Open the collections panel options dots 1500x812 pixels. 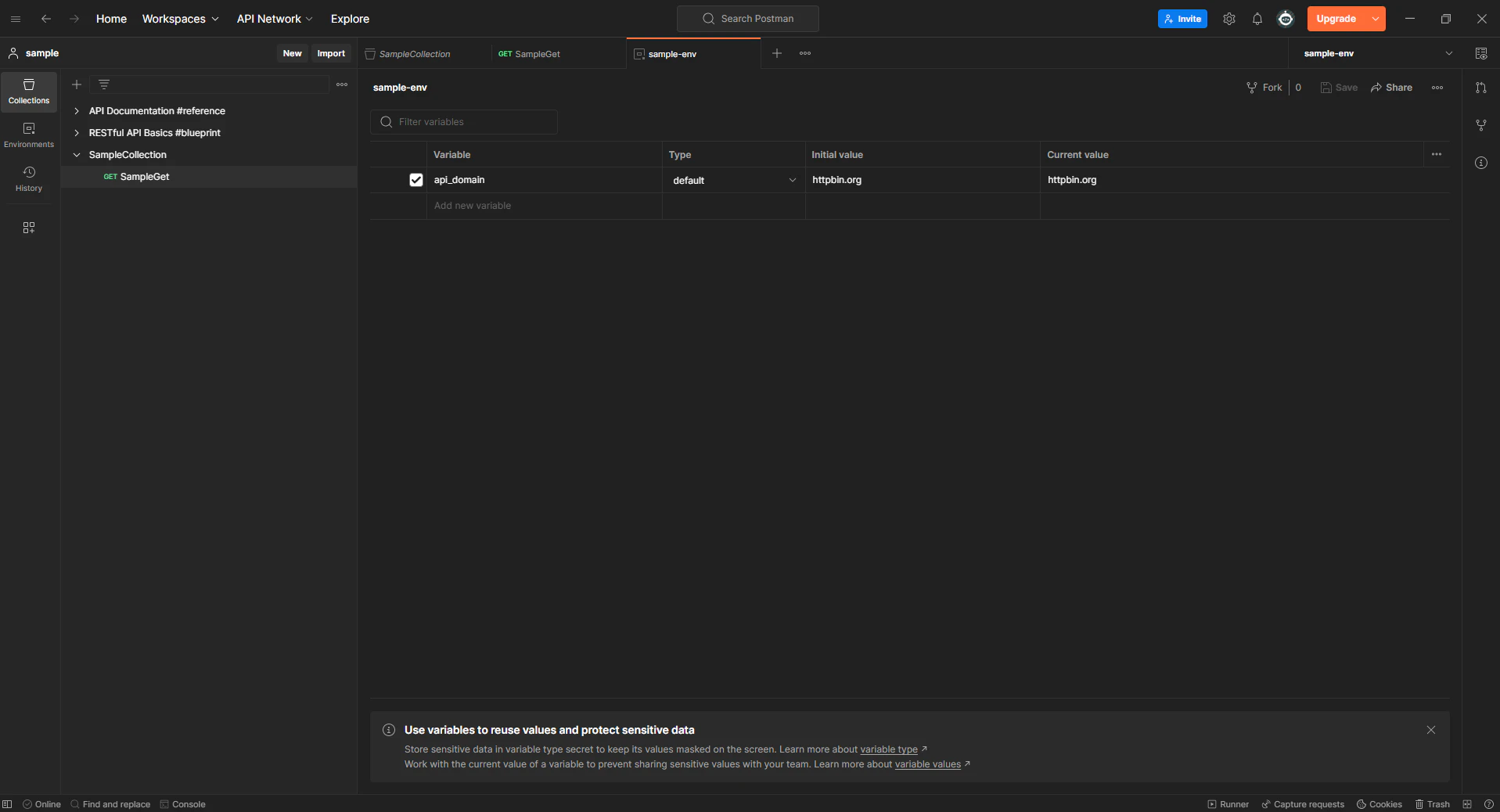(x=342, y=84)
